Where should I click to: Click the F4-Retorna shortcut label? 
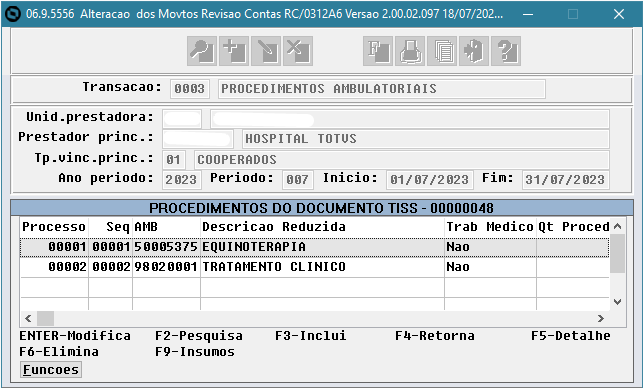pos(435,336)
